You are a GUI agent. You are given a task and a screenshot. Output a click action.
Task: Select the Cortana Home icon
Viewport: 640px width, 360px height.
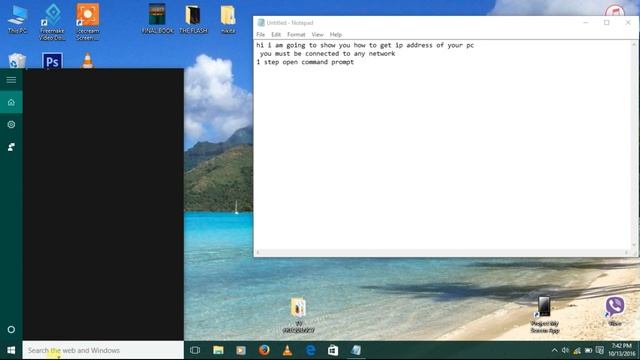point(11,102)
